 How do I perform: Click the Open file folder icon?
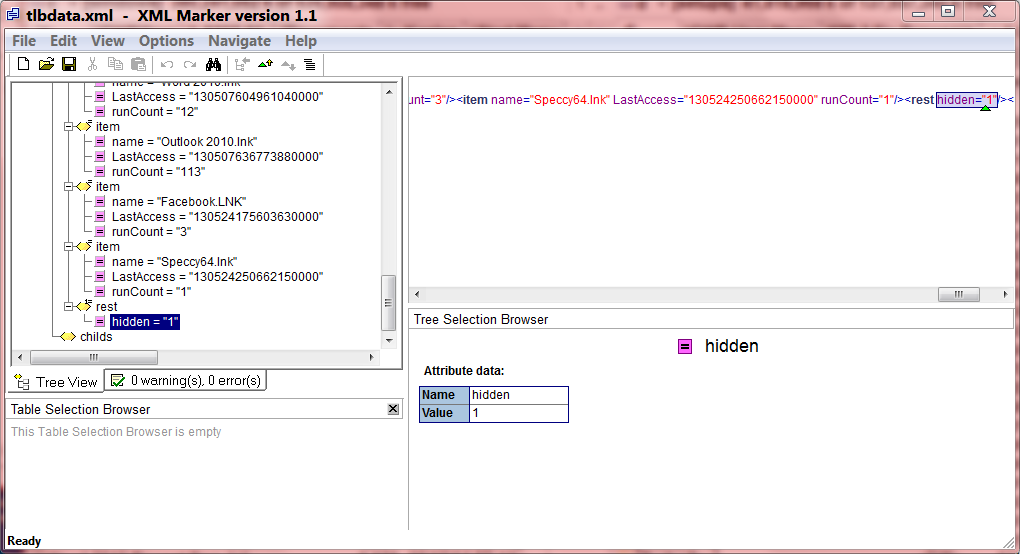(x=46, y=64)
